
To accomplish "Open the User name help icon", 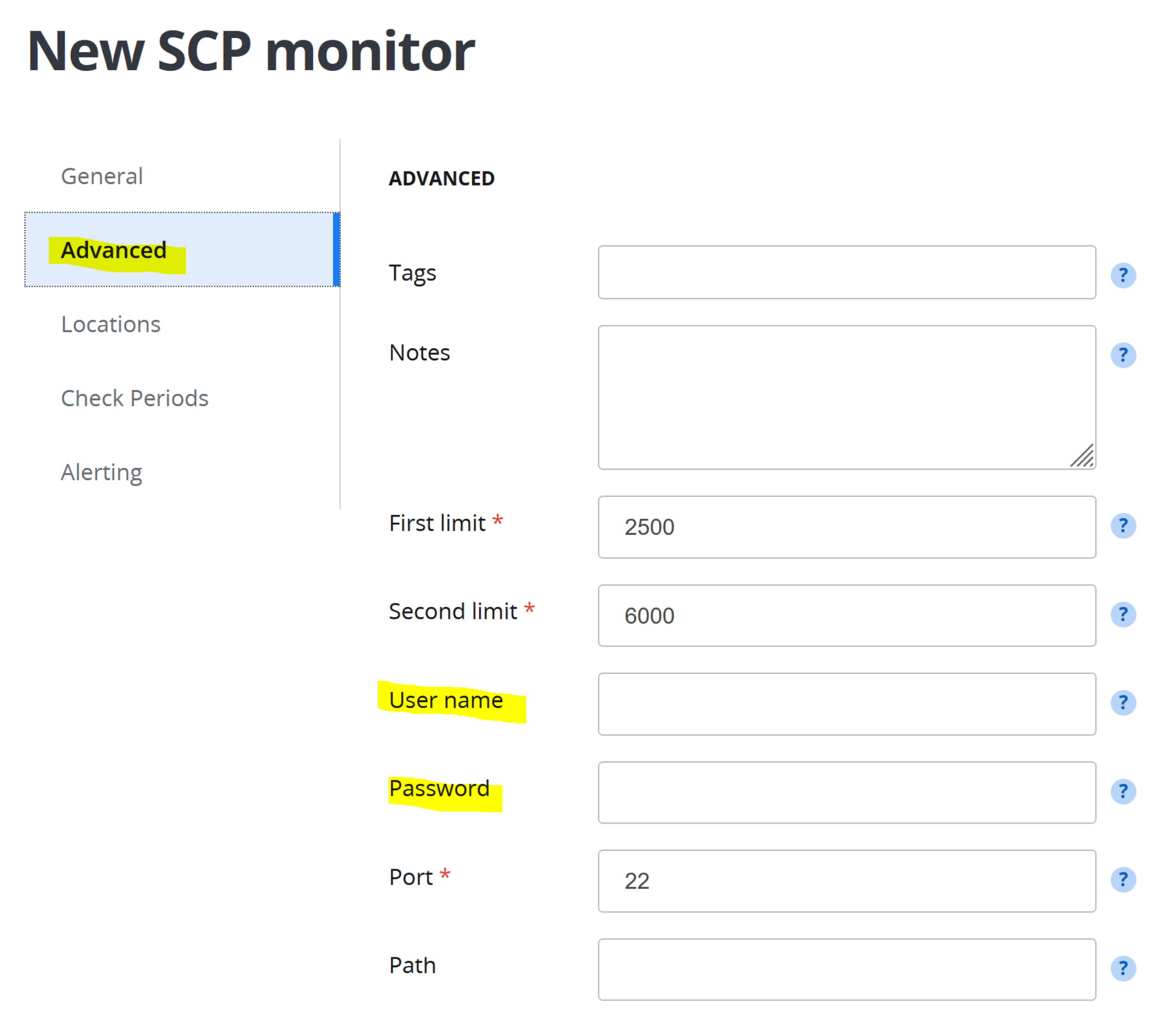I will click(x=1123, y=703).
